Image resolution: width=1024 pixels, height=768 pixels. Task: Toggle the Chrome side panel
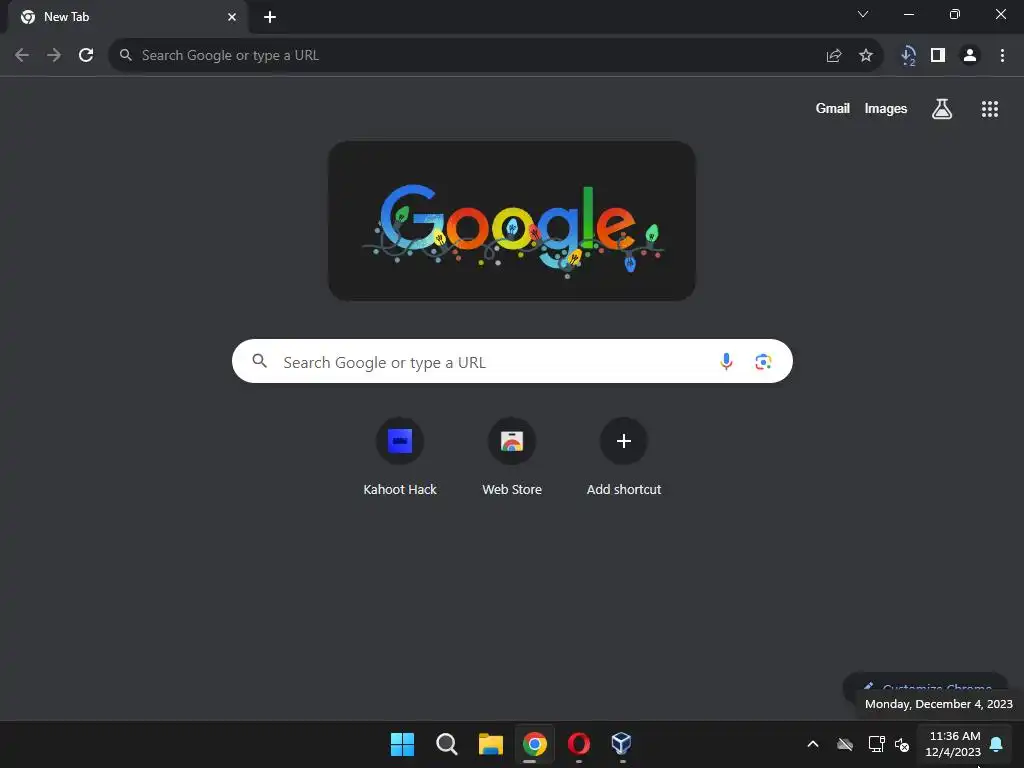[x=938, y=56]
